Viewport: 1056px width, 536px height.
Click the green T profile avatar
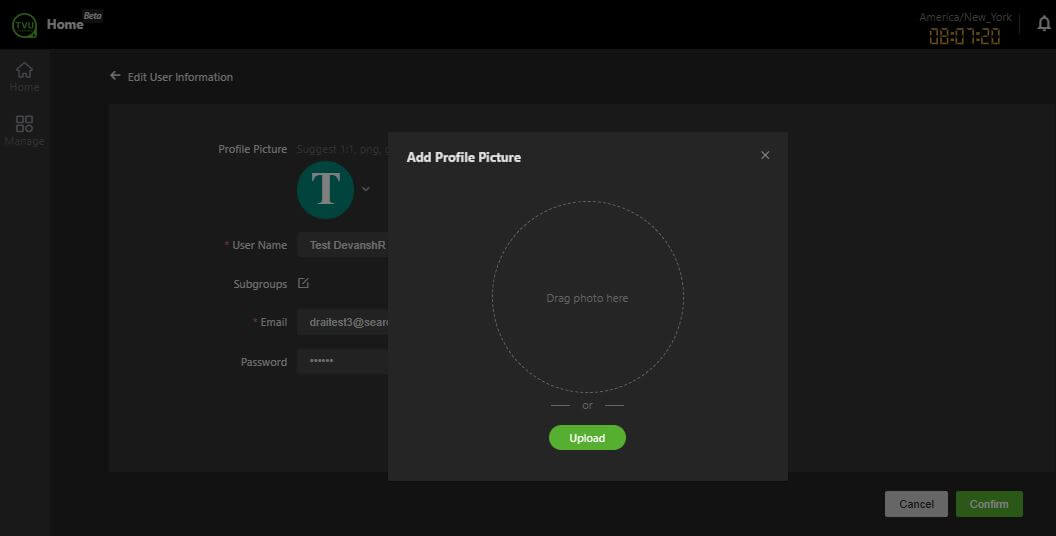pos(325,189)
